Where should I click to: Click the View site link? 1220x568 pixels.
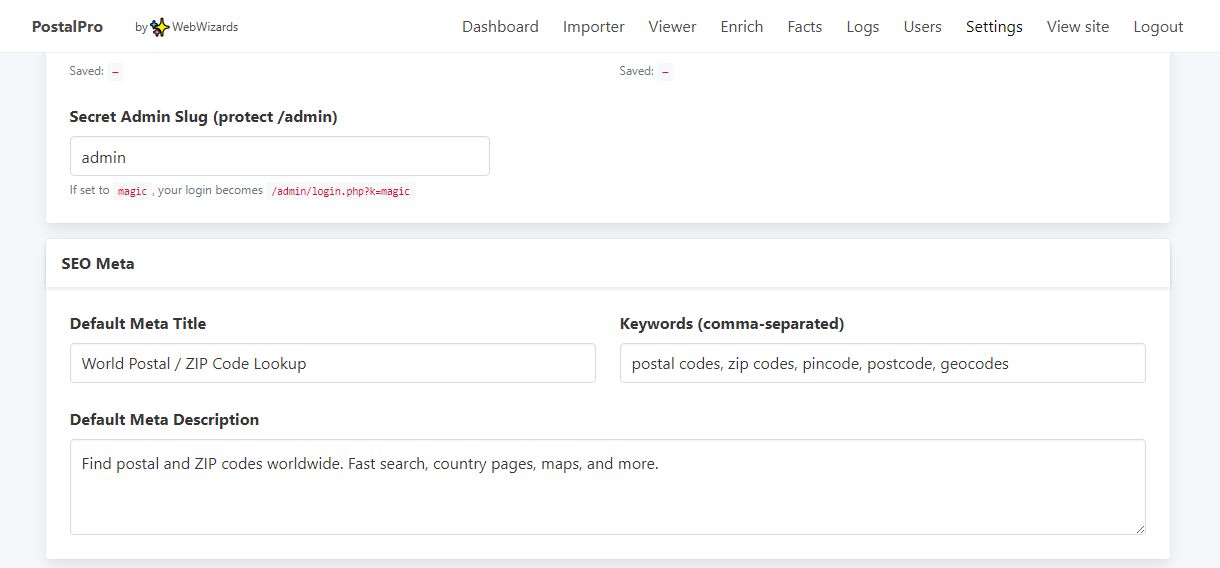click(x=1077, y=27)
